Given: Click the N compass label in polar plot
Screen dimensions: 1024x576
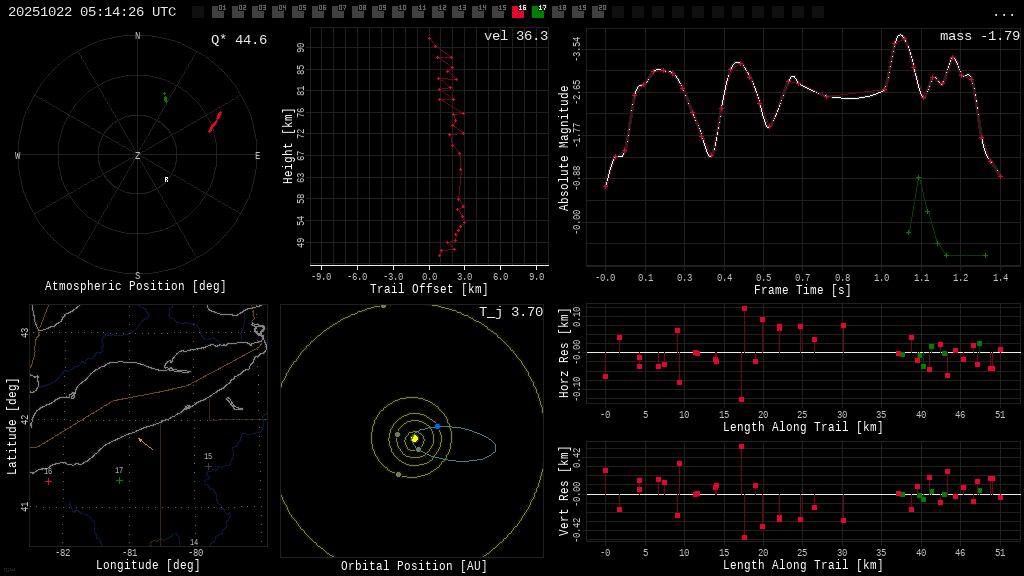Looking at the screenshot, I should [137, 36].
